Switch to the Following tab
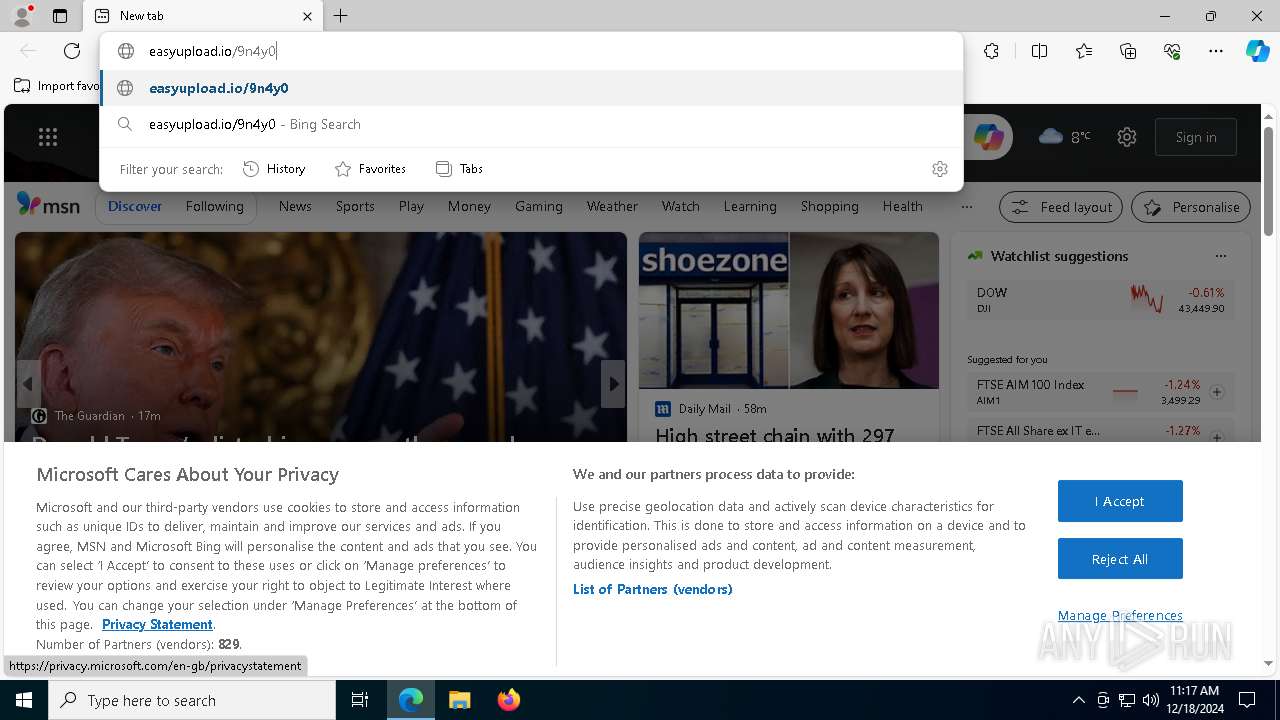The height and width of the screenshot is (720, 1280). pyautogui.click(x=214, y=206)
